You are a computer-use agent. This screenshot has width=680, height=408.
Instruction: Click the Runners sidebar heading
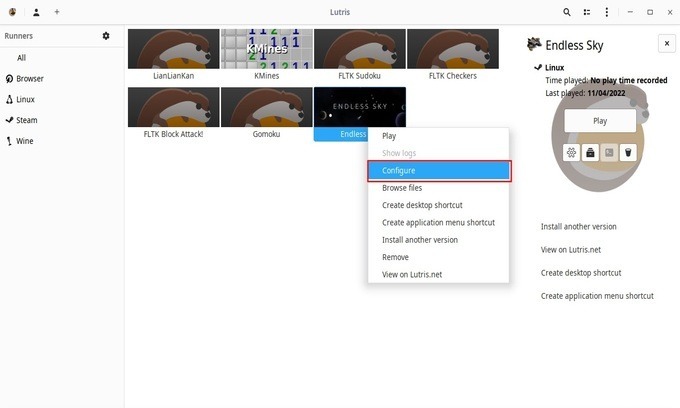click(19, 36)
